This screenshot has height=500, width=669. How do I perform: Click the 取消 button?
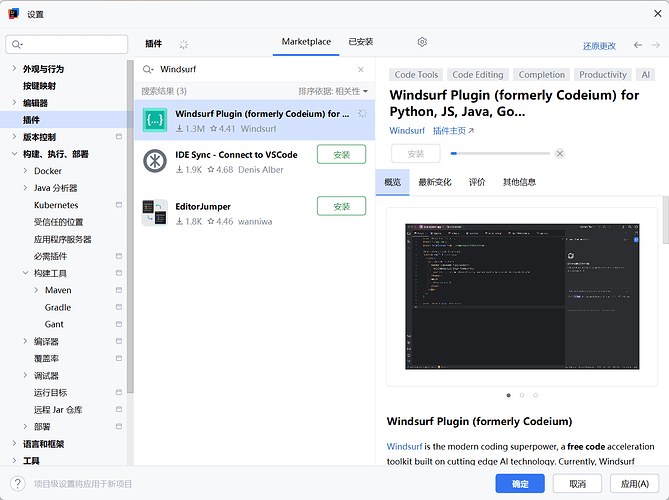577,484
